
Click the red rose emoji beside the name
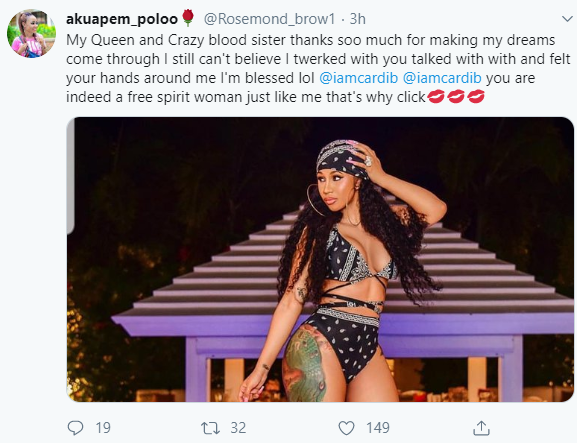click(x=188, y=18)
